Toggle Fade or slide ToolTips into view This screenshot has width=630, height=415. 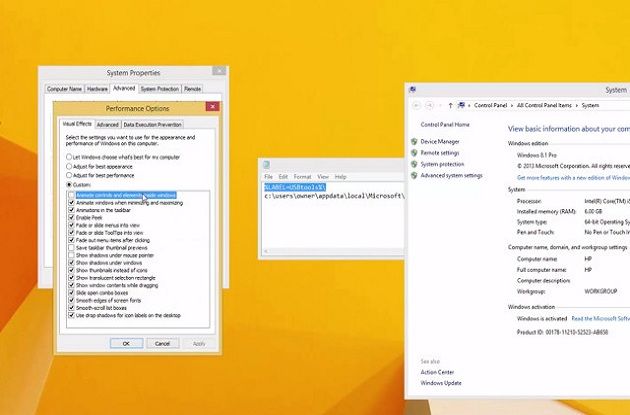click(x=72, y=233)
